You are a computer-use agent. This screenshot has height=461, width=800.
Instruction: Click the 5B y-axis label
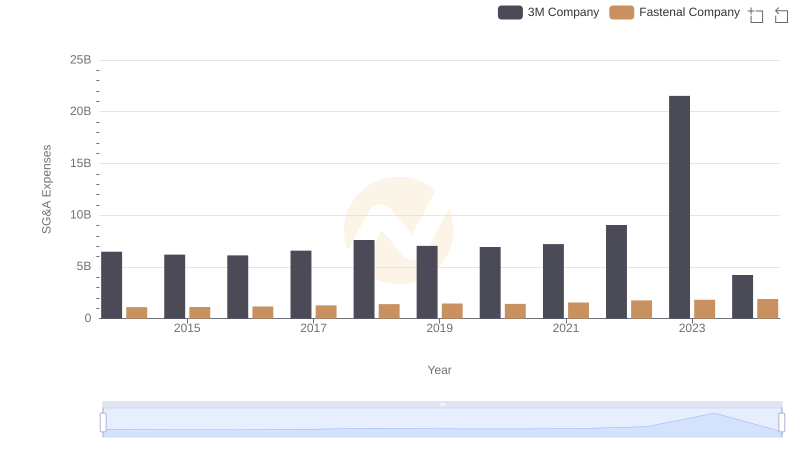coord(84,266)
